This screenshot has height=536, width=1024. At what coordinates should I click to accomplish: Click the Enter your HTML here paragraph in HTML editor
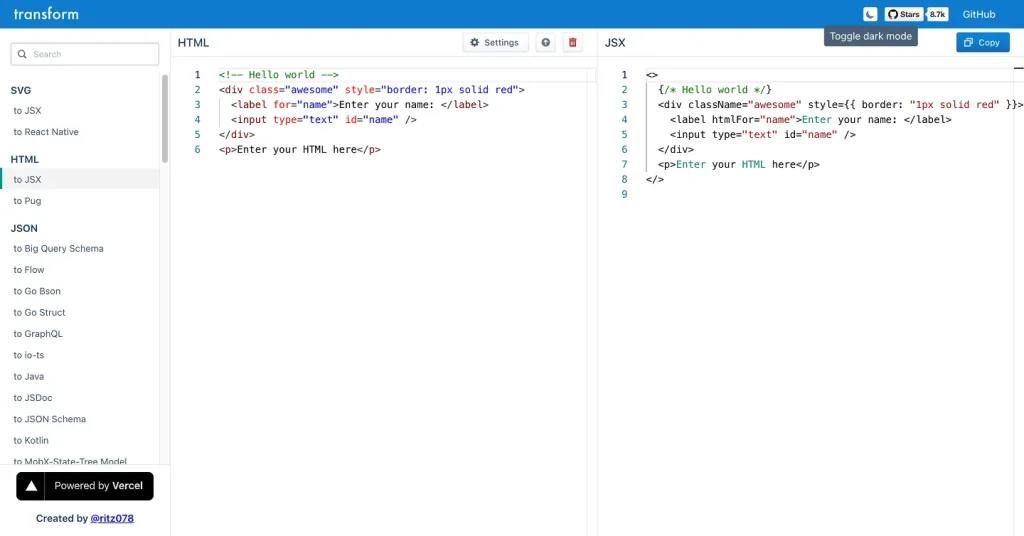(x=300, y=150)
